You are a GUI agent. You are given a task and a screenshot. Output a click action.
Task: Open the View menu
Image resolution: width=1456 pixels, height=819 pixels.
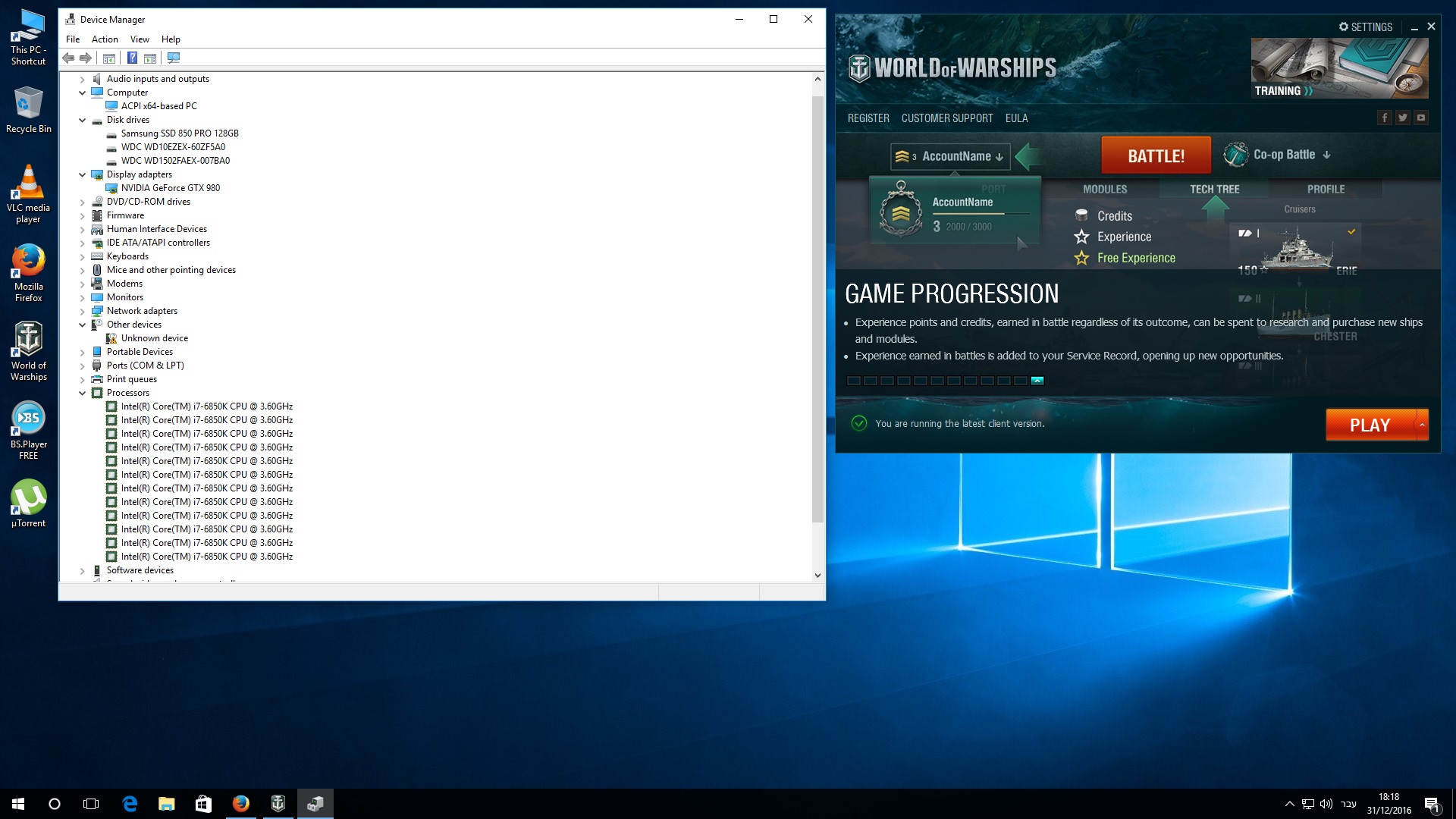point(140,39)
